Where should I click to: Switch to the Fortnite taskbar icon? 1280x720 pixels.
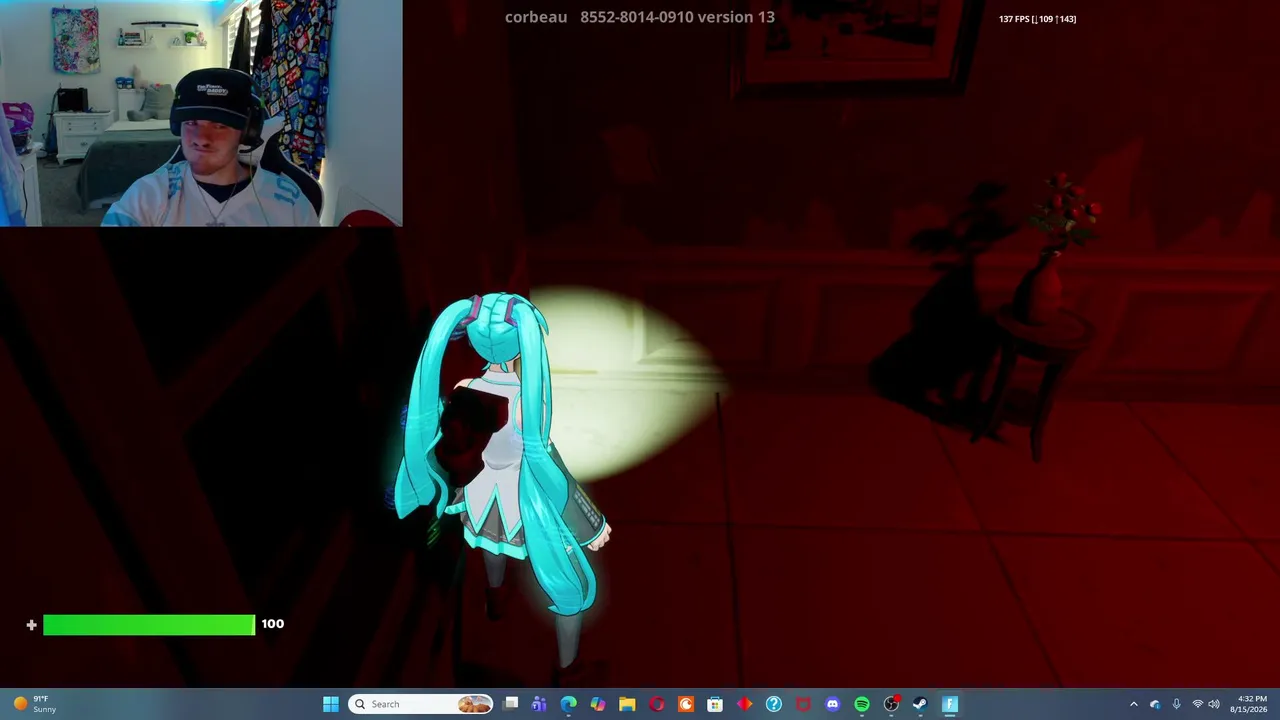tap(950, 704)
